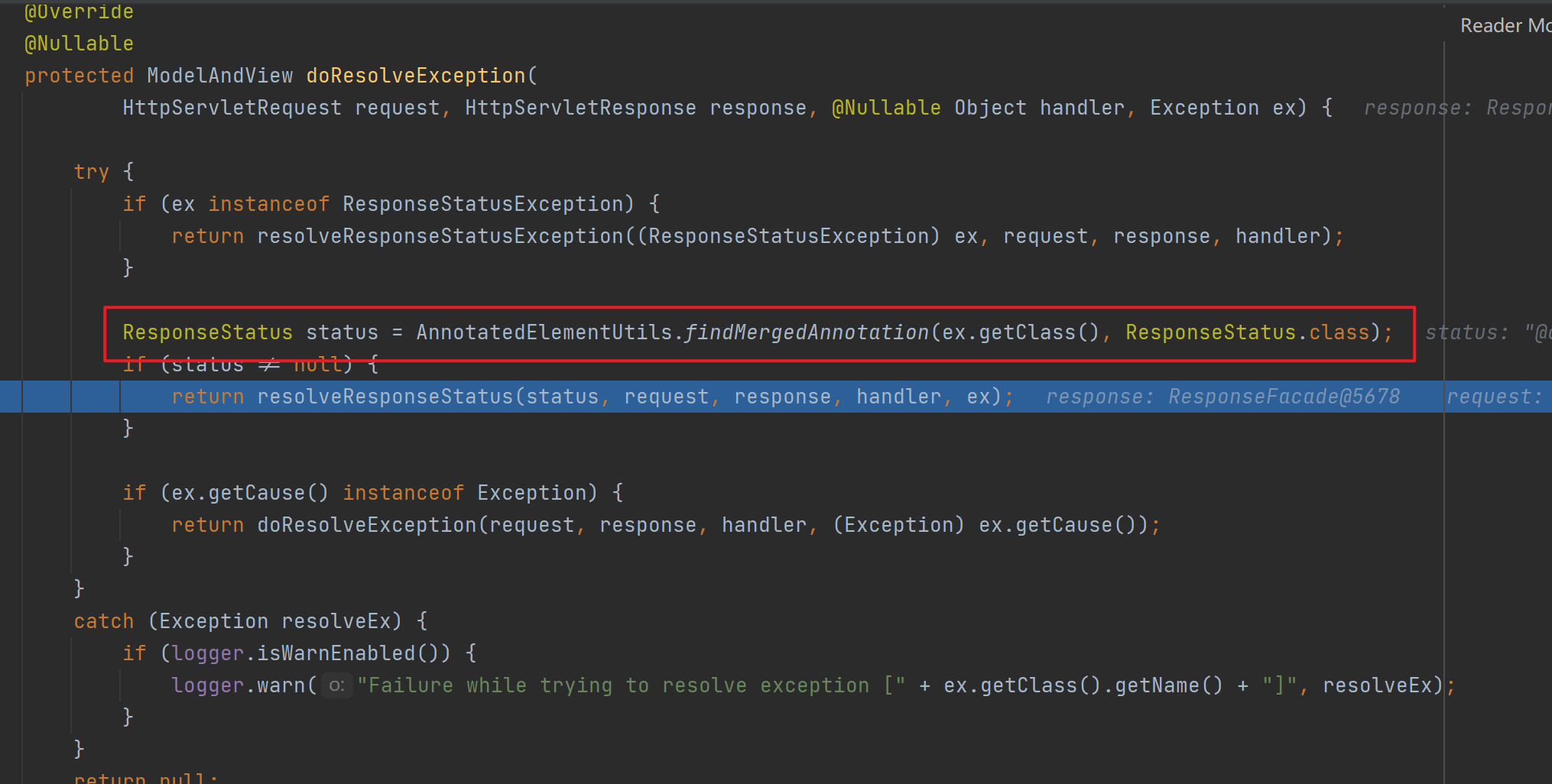1552x784 pixels.
Task: Click the recursive doResolveException call
Action: [x=366, y=525]
